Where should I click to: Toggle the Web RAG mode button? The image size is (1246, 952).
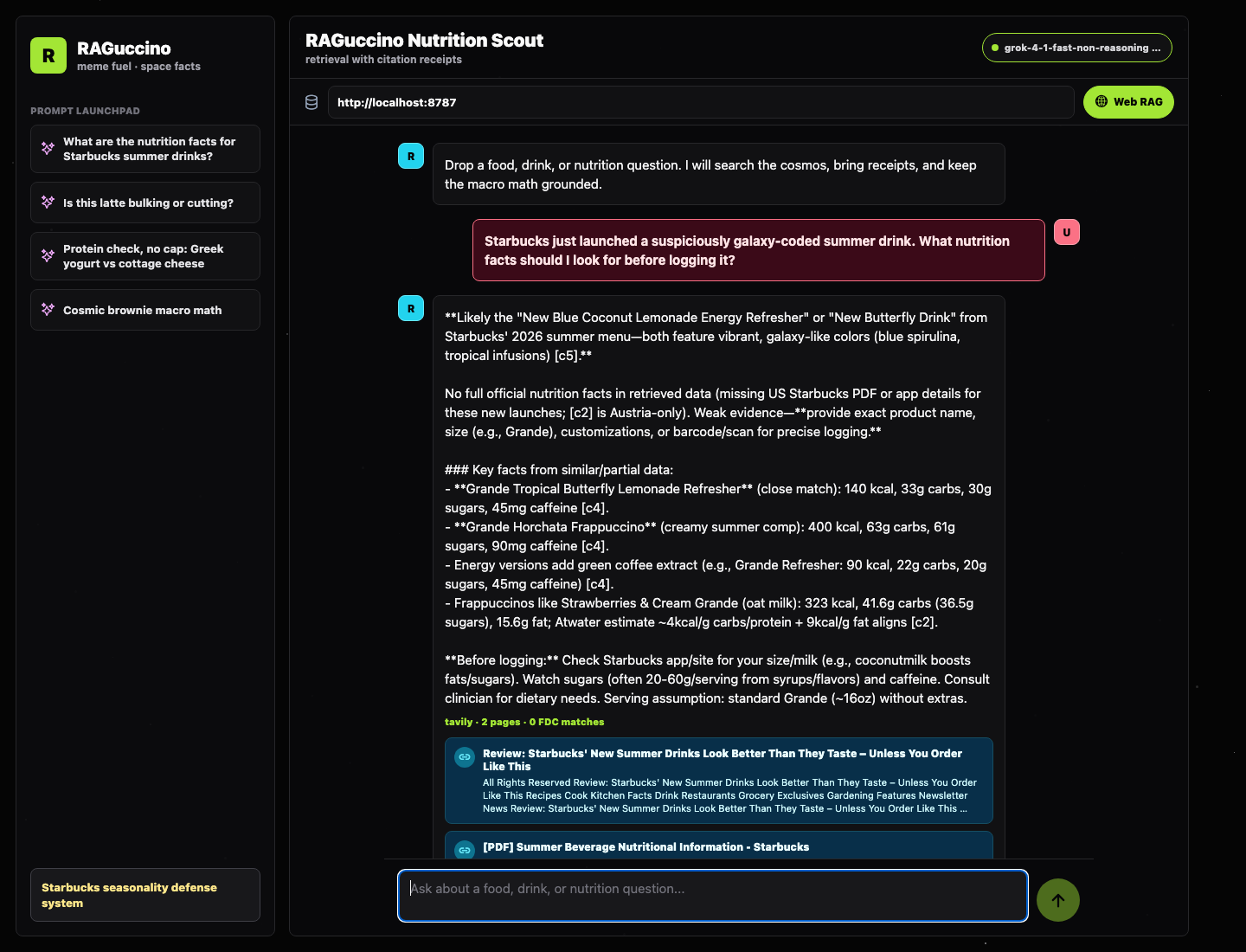(x=1128, y=102)
